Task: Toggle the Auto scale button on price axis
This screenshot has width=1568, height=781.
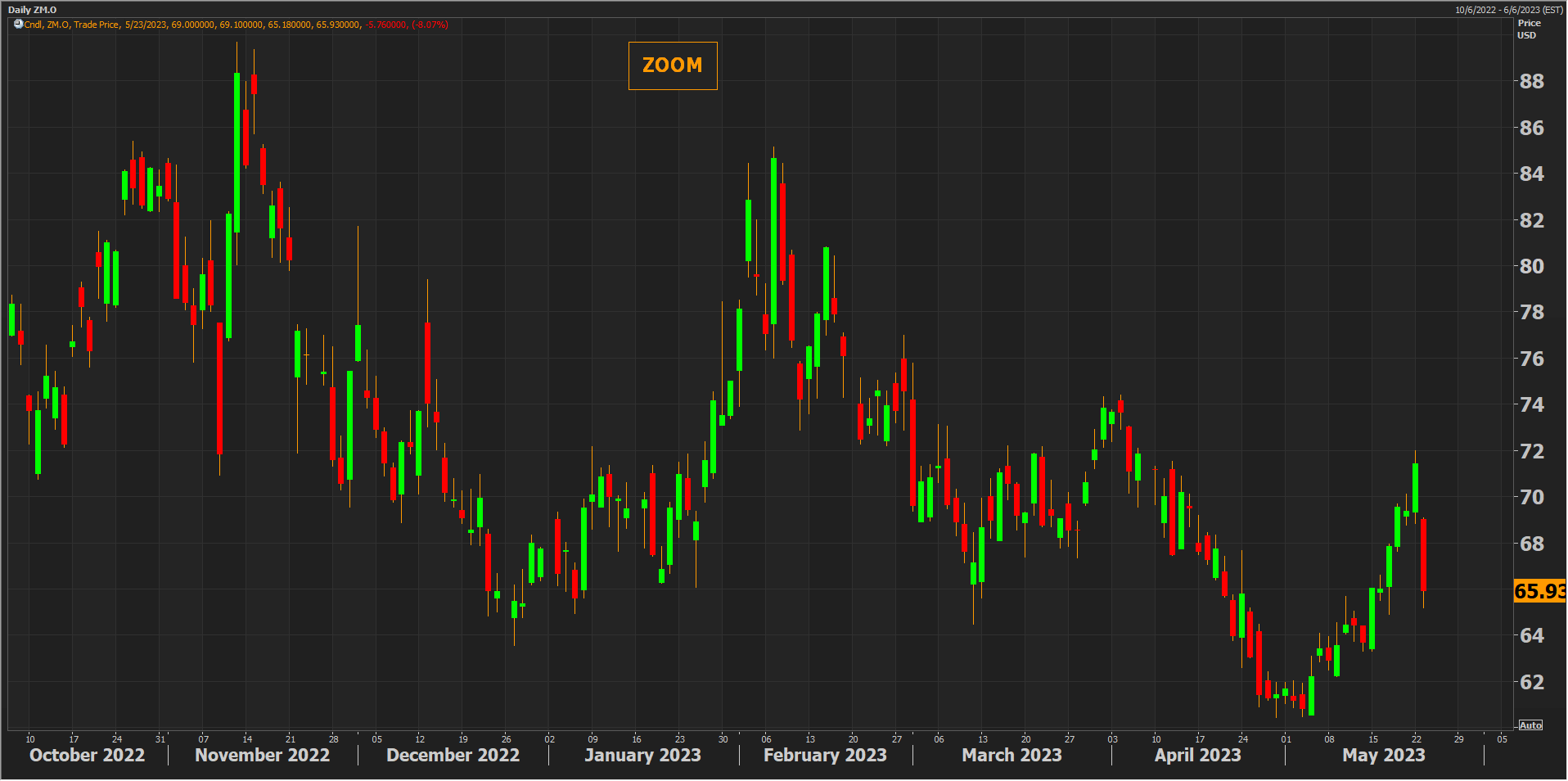Action: (x=1530, y=725)
